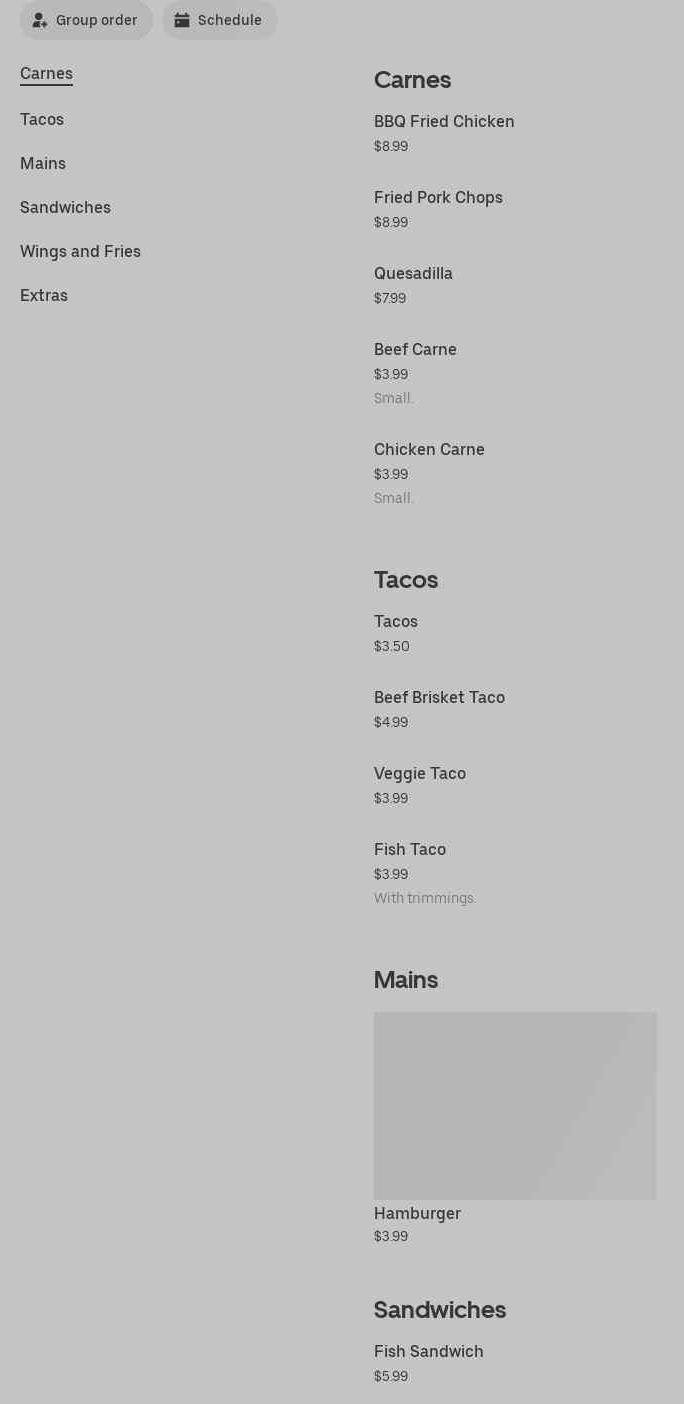Select Tacos category in sidebar
The image size is (684, 1404).
click(x=42, y=120)
